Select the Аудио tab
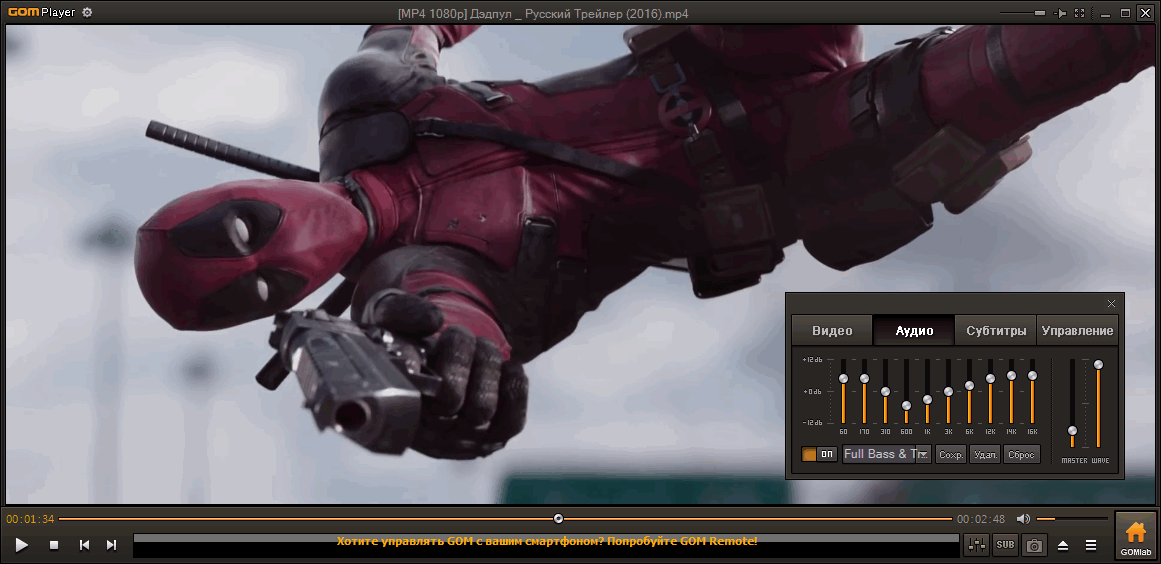Viewport: 1161px width, 564px height. [x=914, y=330]
